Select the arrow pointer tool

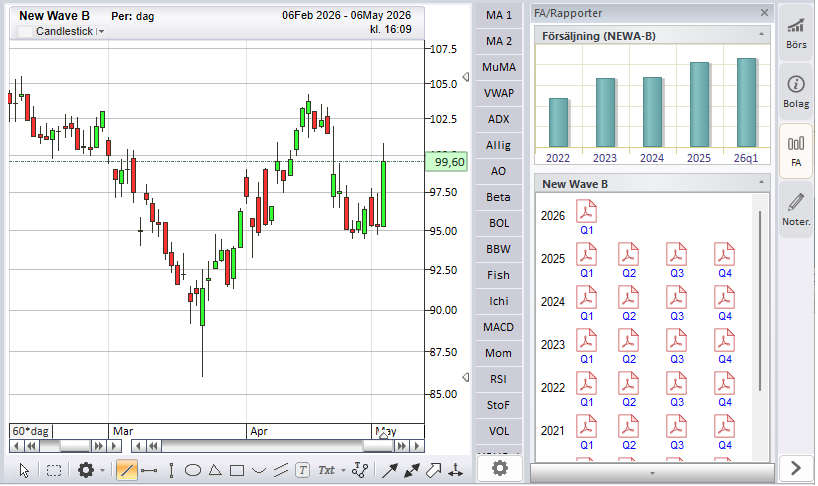[x=24, y=470]
